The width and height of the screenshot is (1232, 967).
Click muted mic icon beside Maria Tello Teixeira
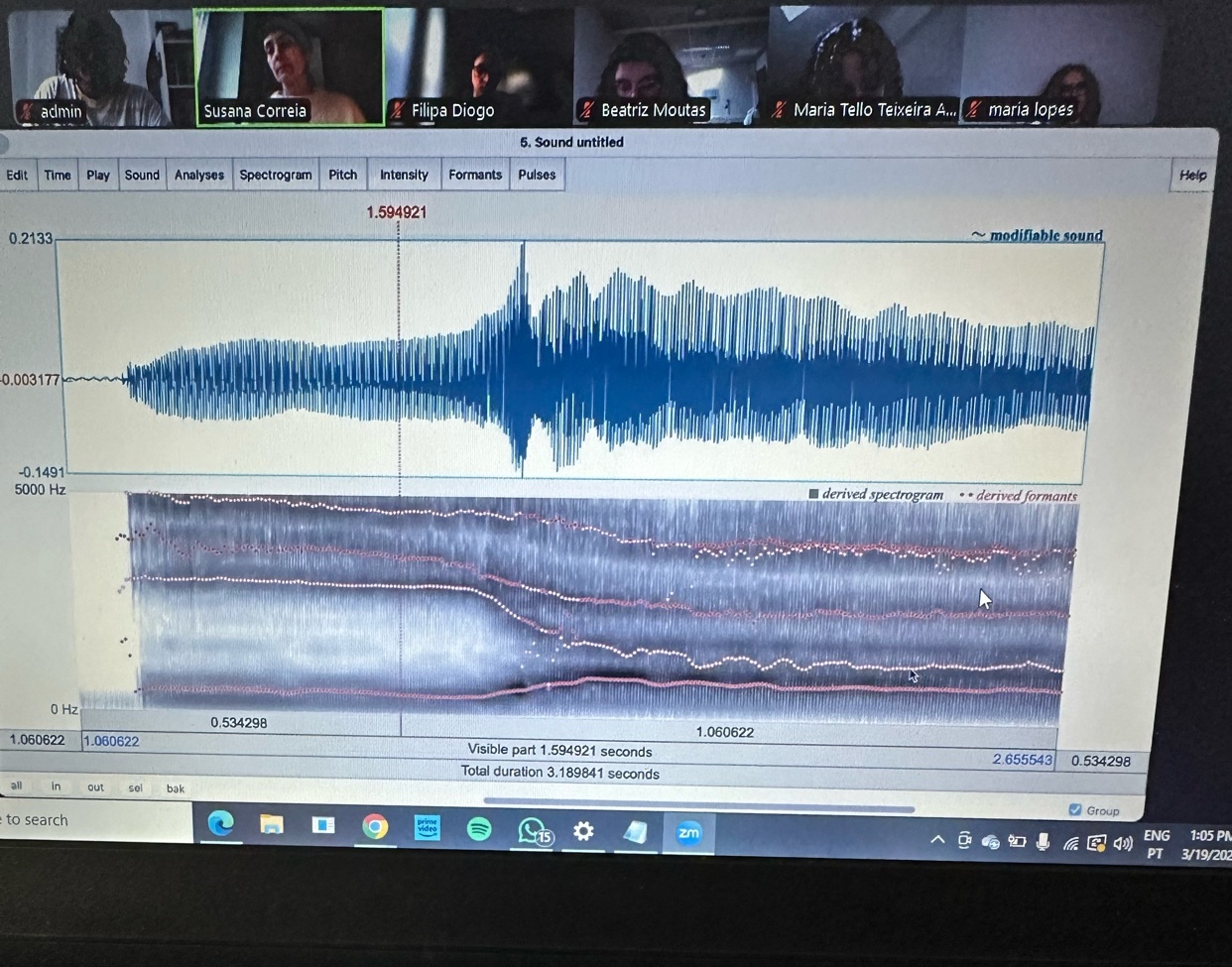pos(779,110)
